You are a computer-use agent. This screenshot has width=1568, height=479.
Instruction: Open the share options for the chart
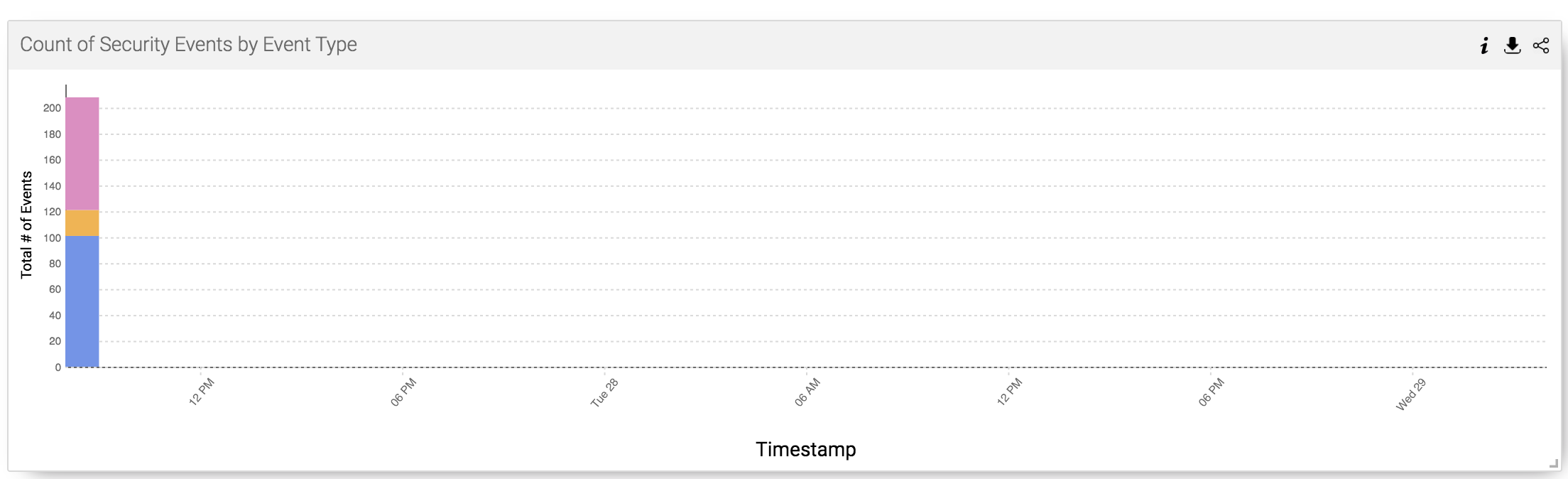tap(1540, 45)
